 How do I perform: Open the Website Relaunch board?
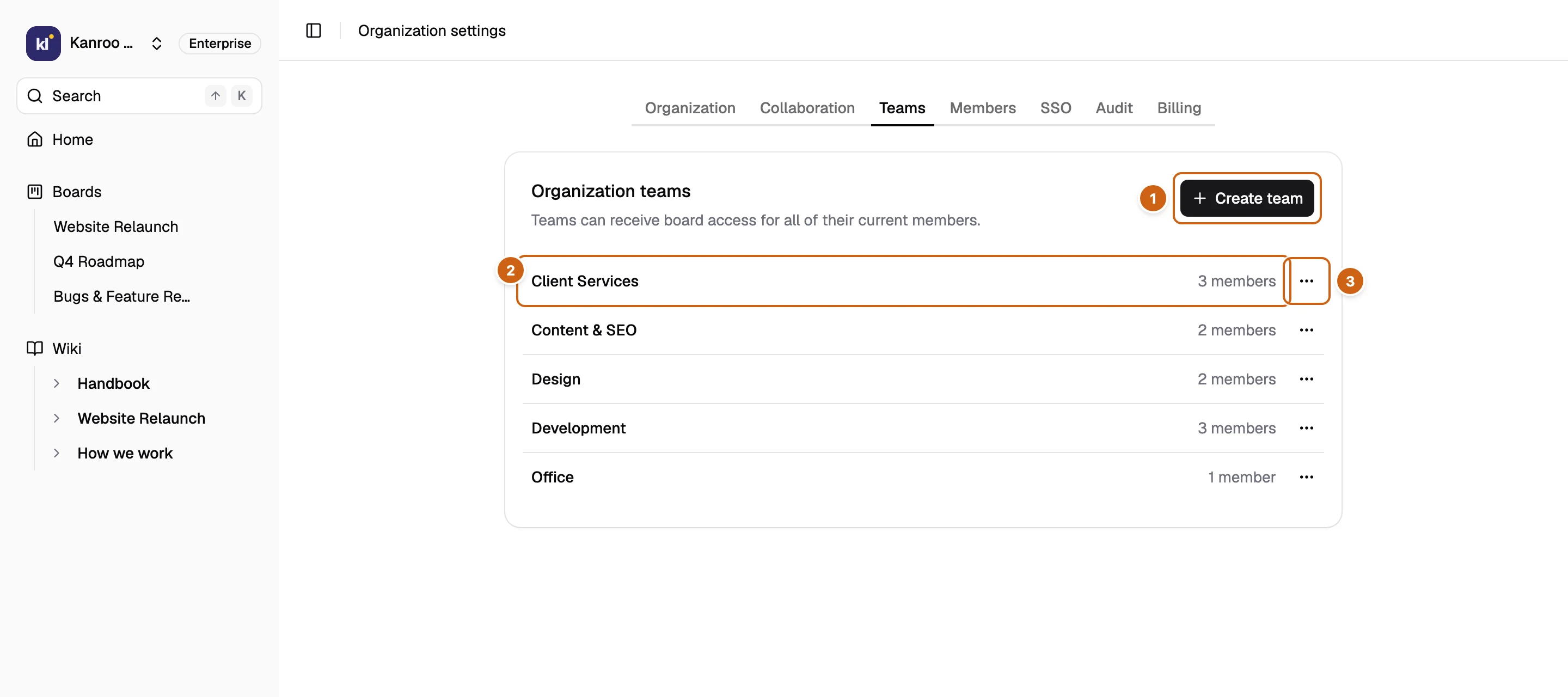point(115,227)
